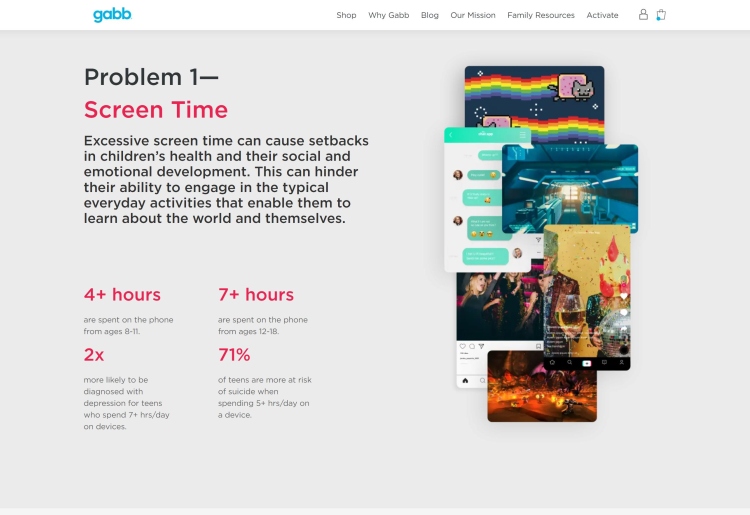Select the sci-fi corridor game screenshot
Image resolution: width=750 pixels, height=515 pixels.
(x=570, y=188)
